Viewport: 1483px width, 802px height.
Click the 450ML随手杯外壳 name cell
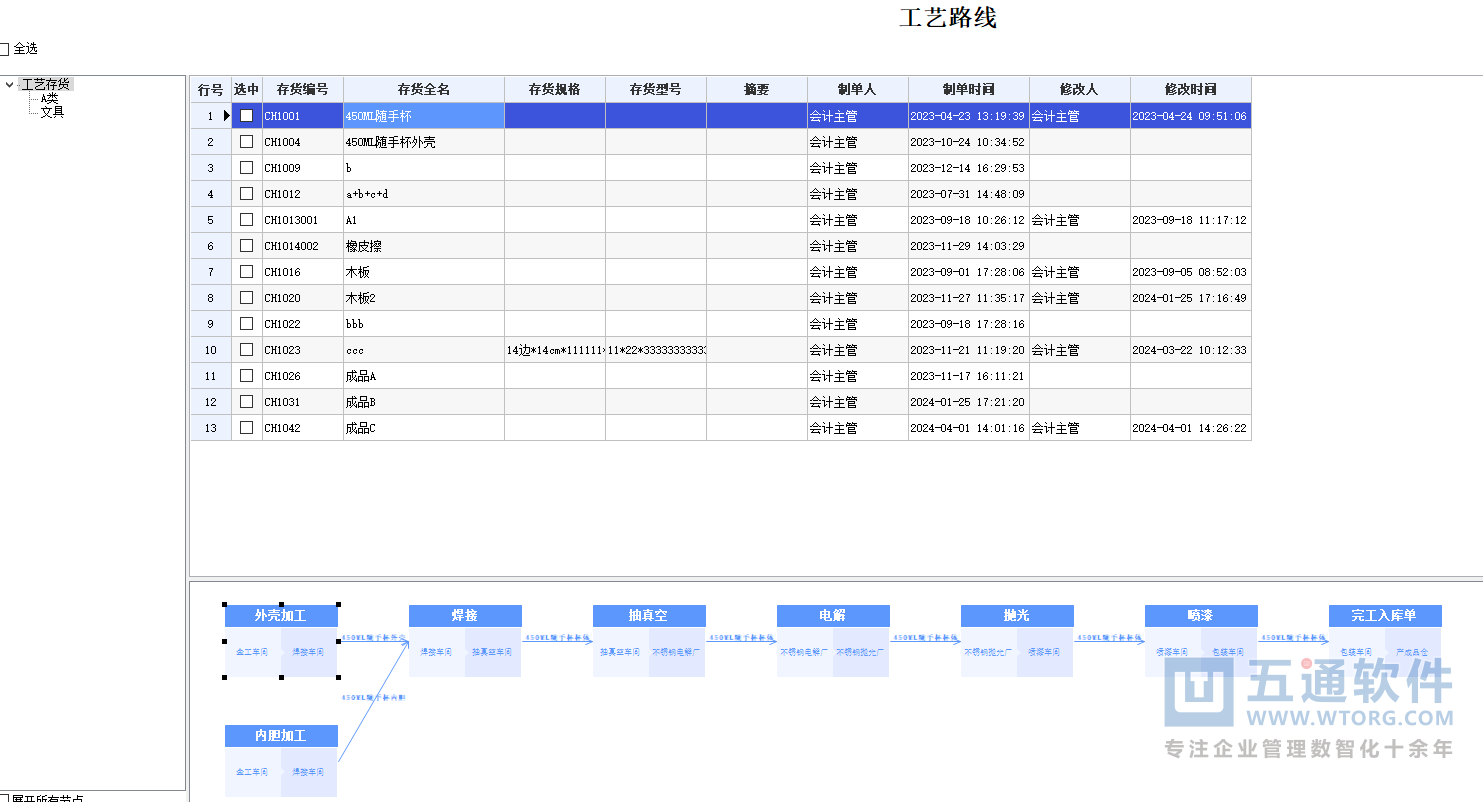tap(424, 142)
